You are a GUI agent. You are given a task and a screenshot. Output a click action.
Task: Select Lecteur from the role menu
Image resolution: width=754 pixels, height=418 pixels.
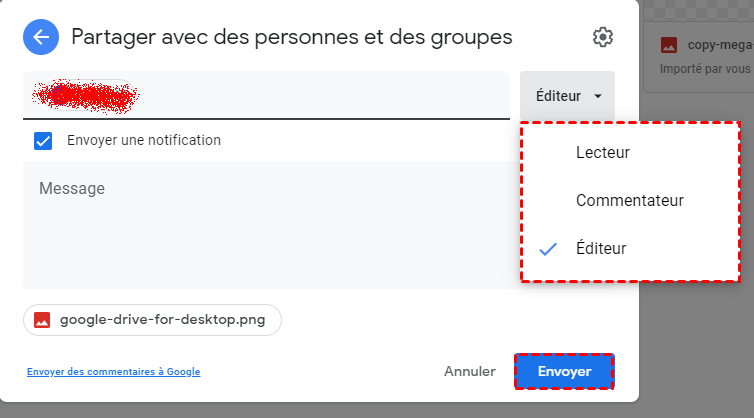coord(603,152)
